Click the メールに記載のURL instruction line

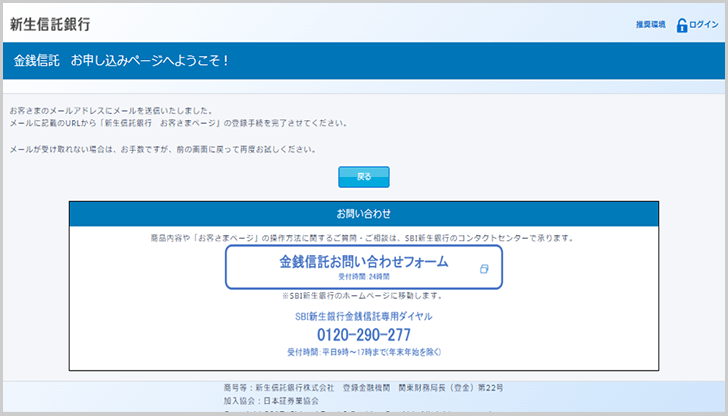(178, 123)
